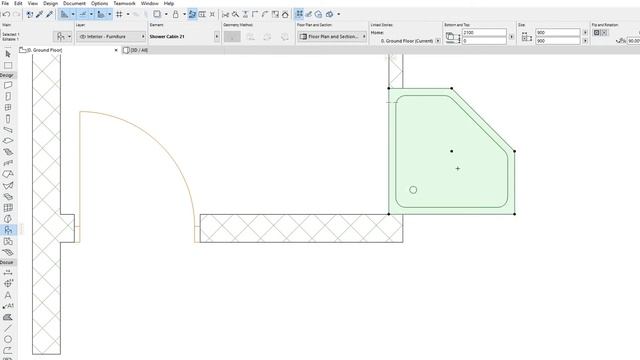Image resolution: width=640 pixels, height=360 pixels.
Task: Toggle the highlighted mirror button in Flip and Rotation
Action: pyautogui.click(x=596, y=32)
